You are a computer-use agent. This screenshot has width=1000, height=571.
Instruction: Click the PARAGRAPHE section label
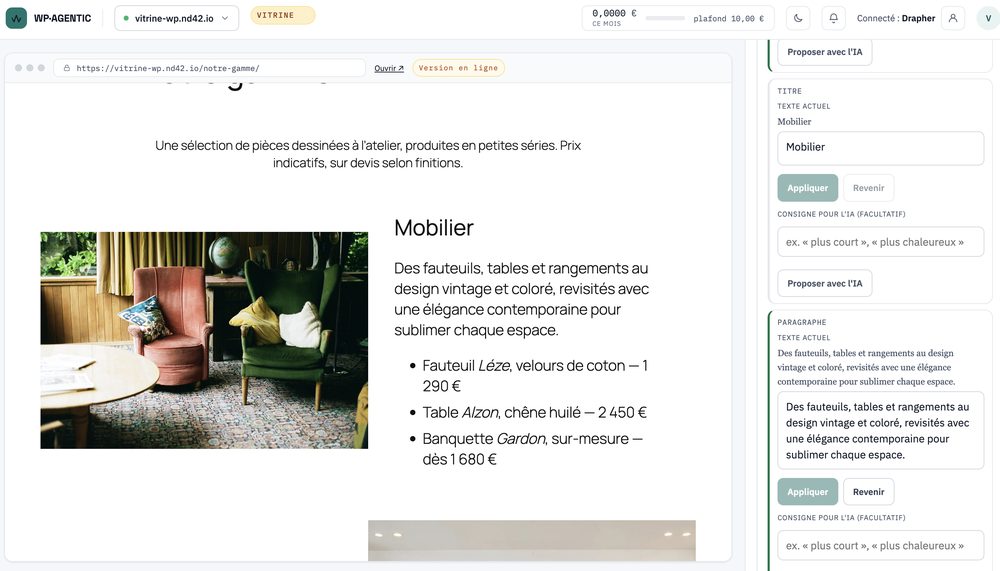[802, 322]
